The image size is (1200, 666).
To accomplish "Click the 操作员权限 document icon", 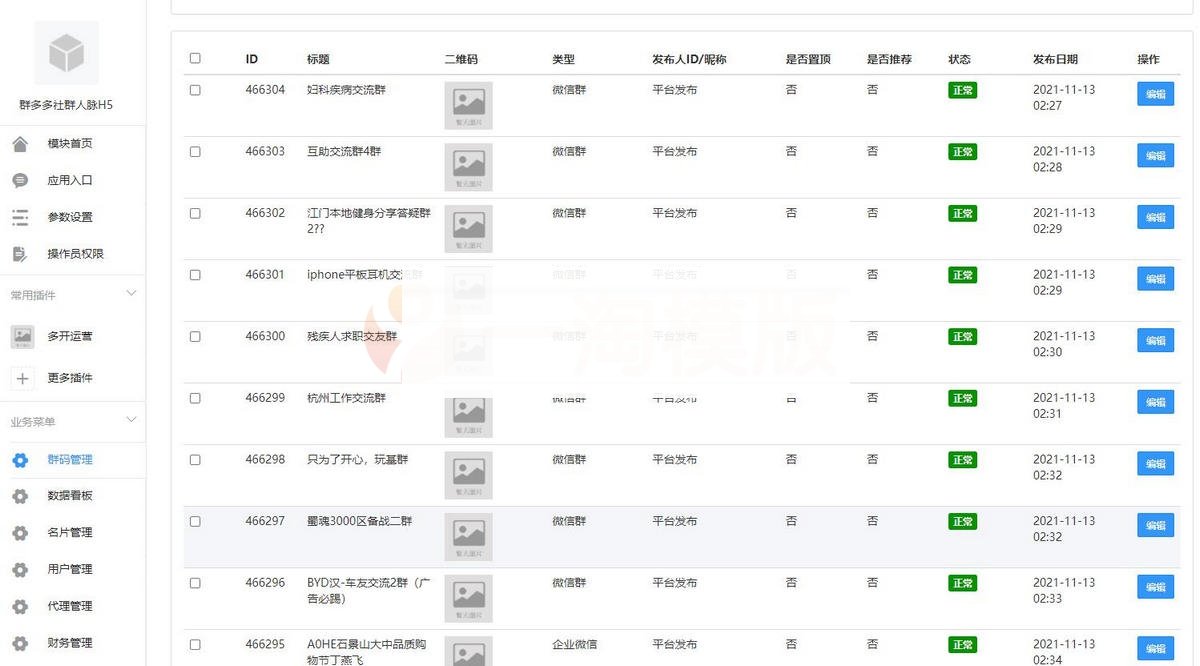I will click(x=22, y=253).
